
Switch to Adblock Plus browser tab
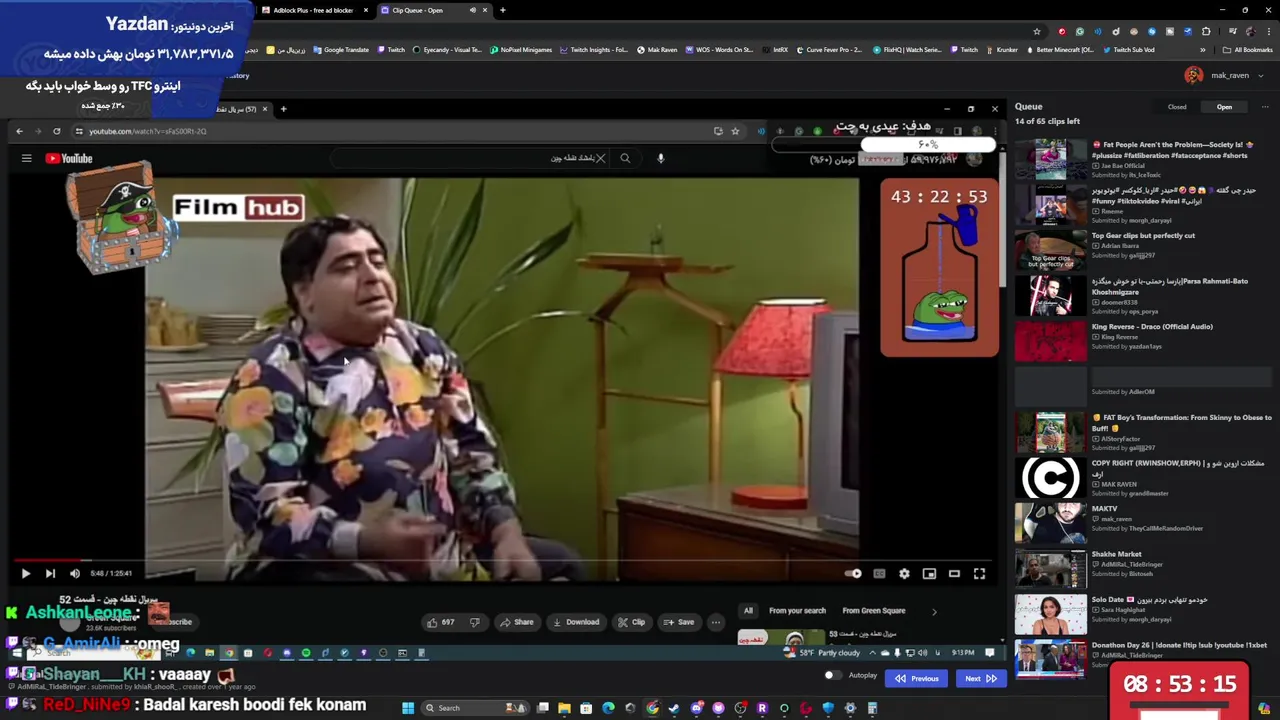coord(313,10)
